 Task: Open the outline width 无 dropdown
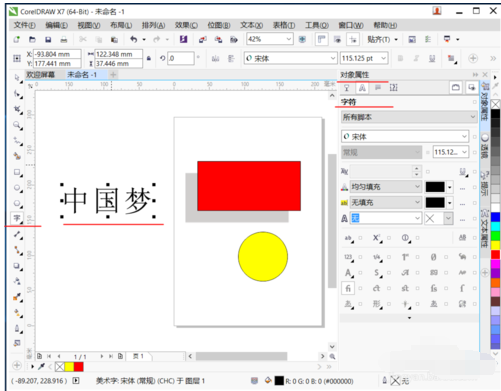coord(417,218)
